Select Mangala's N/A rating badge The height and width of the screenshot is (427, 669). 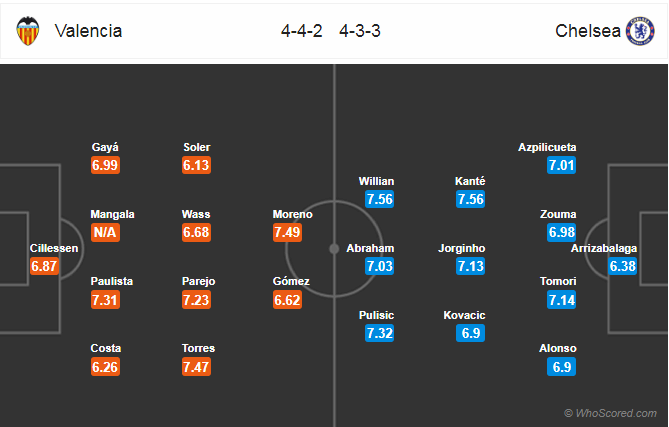click(x=105, y=232)
